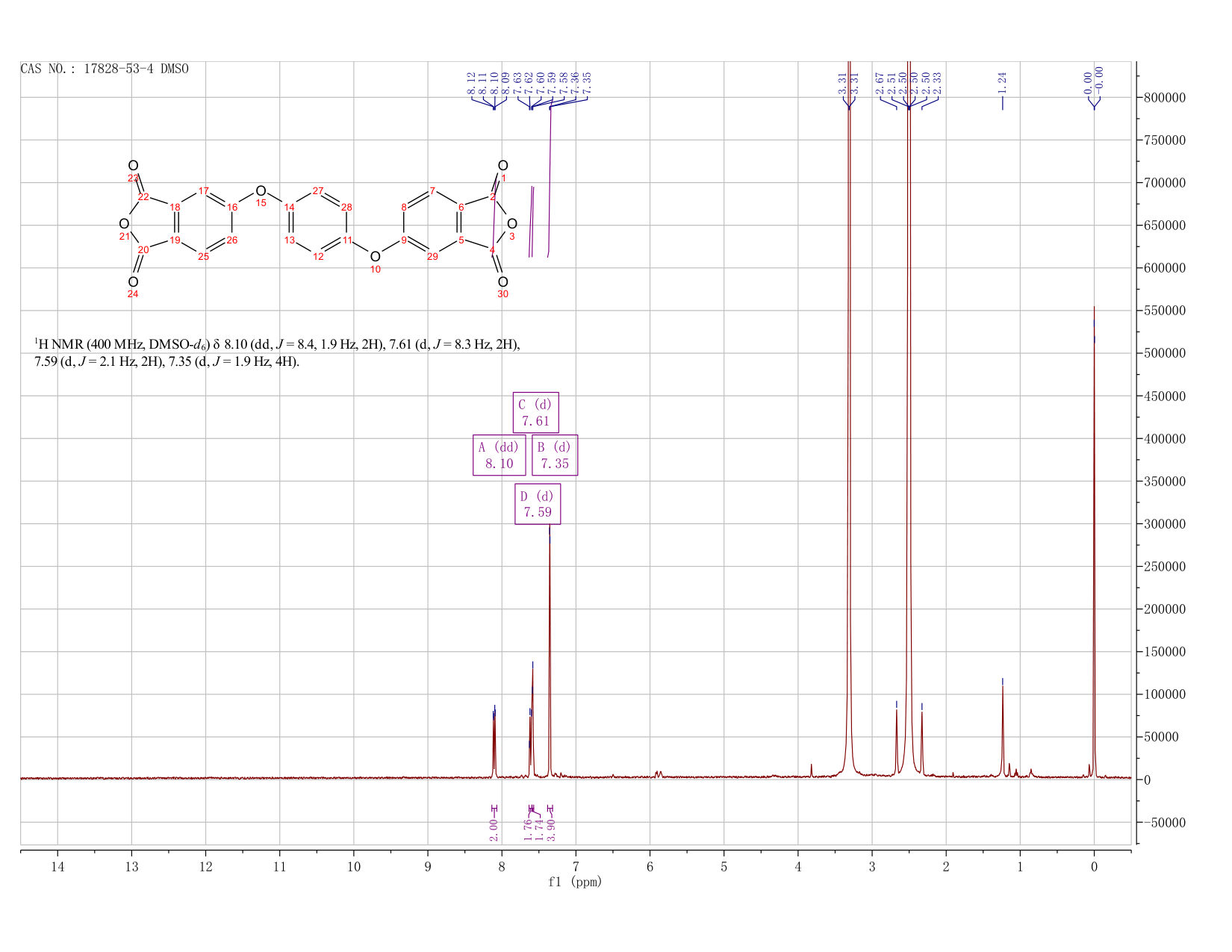Click the integral value 1.76 below baseline
This screenshot has width=1232, height=952.
click(528, 830)
